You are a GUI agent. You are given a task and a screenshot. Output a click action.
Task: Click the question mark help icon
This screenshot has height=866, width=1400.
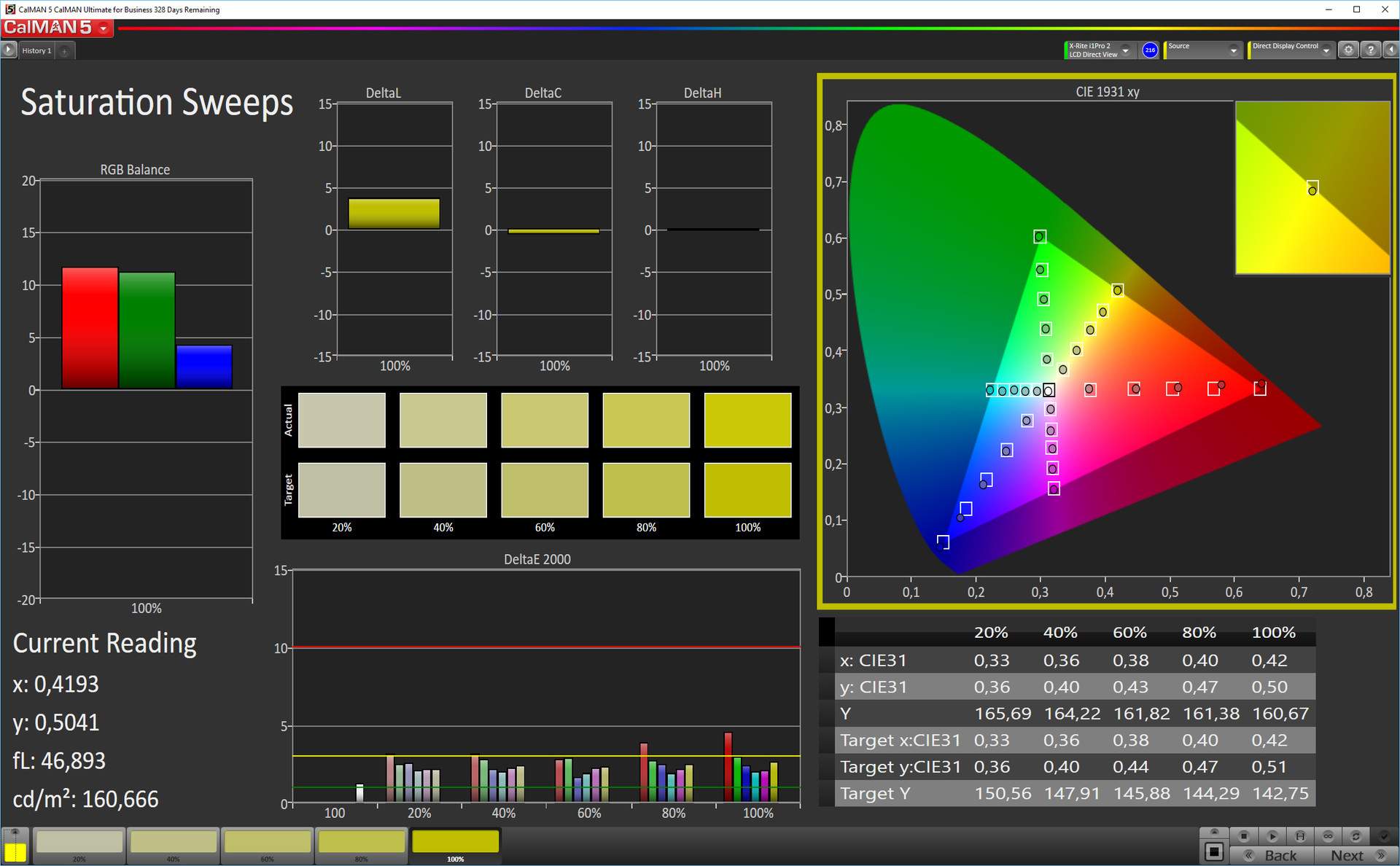click(1371, 50)
